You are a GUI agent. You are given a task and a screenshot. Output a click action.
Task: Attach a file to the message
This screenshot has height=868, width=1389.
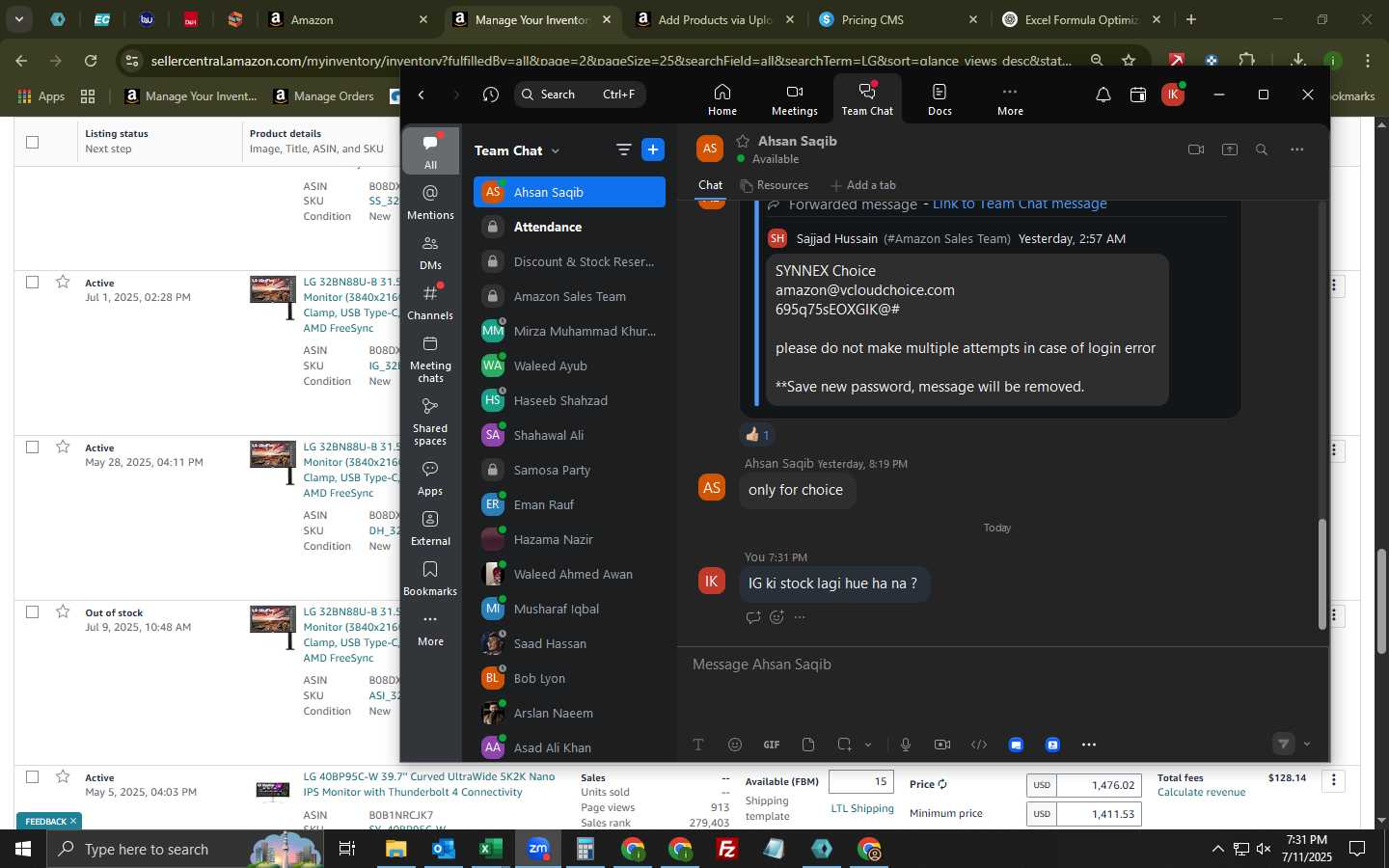(808, 745)
